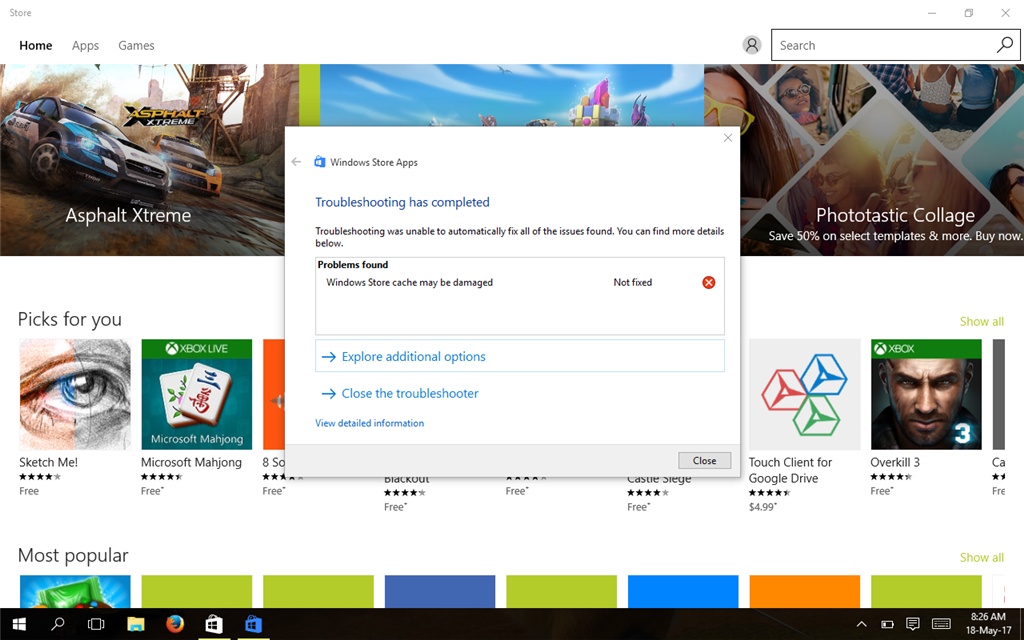Select the Home tab
This screenshot has height=640, width=1024.
pos(36,46)
